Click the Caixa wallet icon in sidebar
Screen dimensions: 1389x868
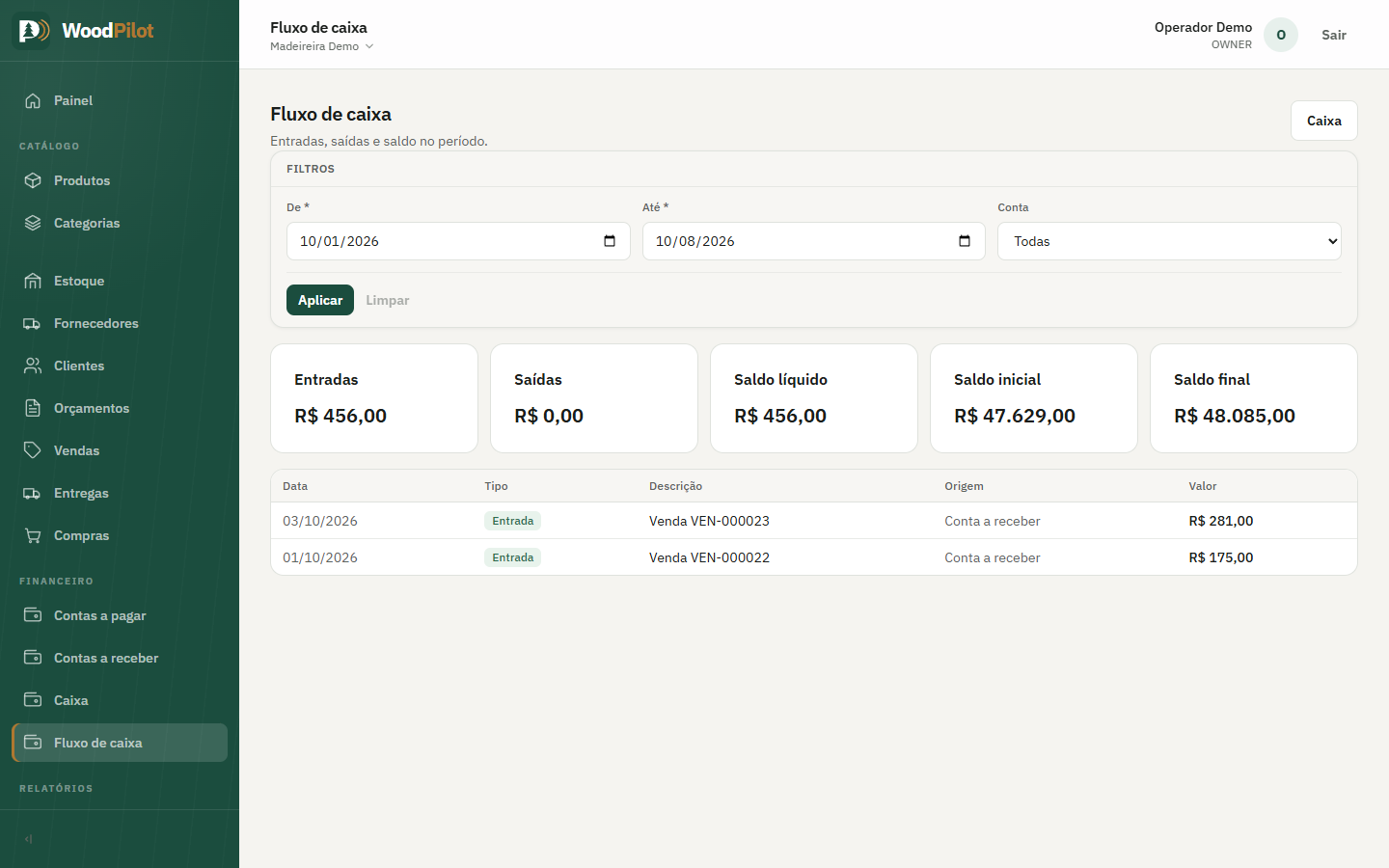pyautogui.click(x=33, y=700)
